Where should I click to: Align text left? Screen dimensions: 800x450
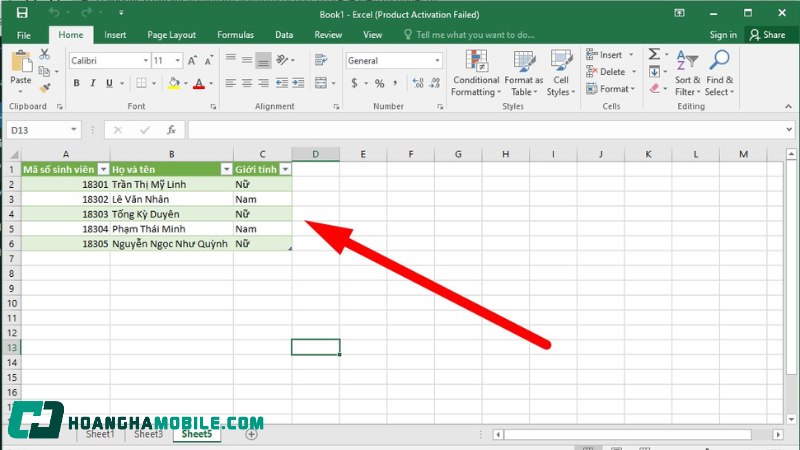(x=231, y=83)
